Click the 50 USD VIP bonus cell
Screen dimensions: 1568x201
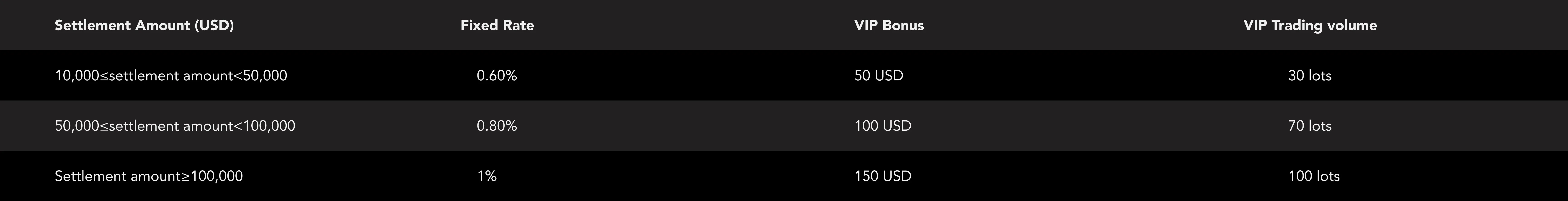click(878, 76)
